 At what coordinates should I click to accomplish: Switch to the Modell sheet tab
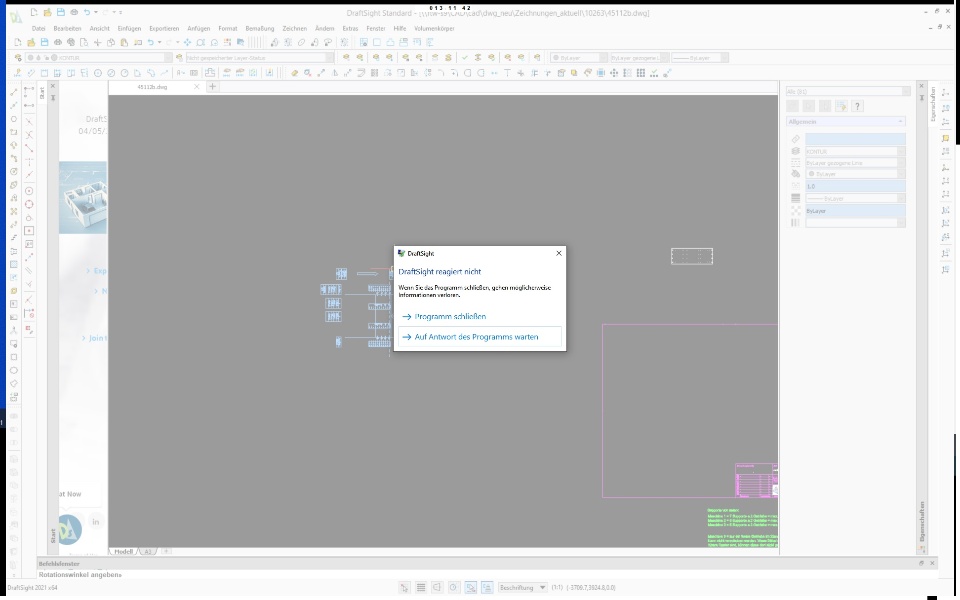[123, 552]
